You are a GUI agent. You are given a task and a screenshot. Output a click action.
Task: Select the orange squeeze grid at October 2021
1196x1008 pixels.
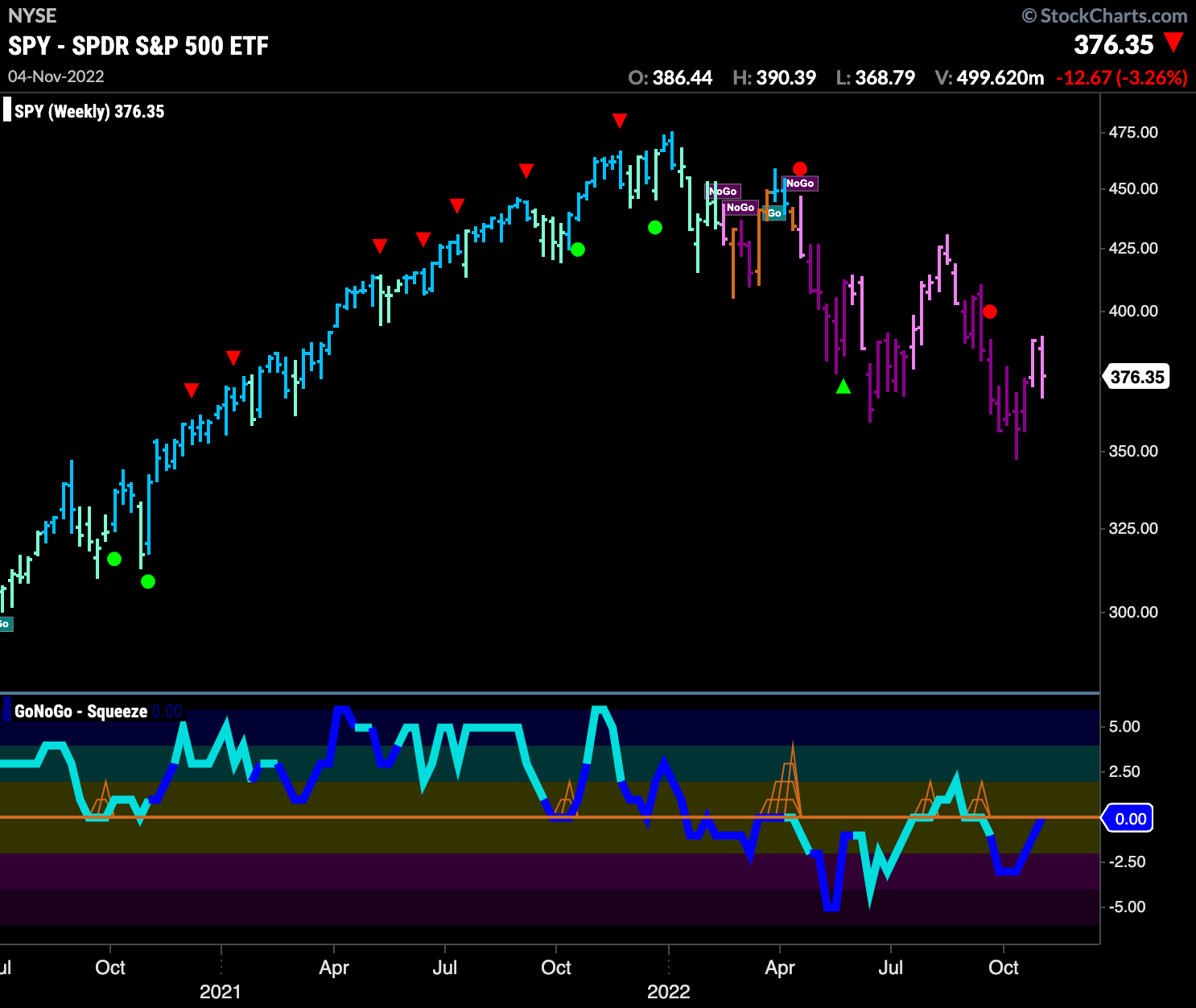[x=567, y=799]
